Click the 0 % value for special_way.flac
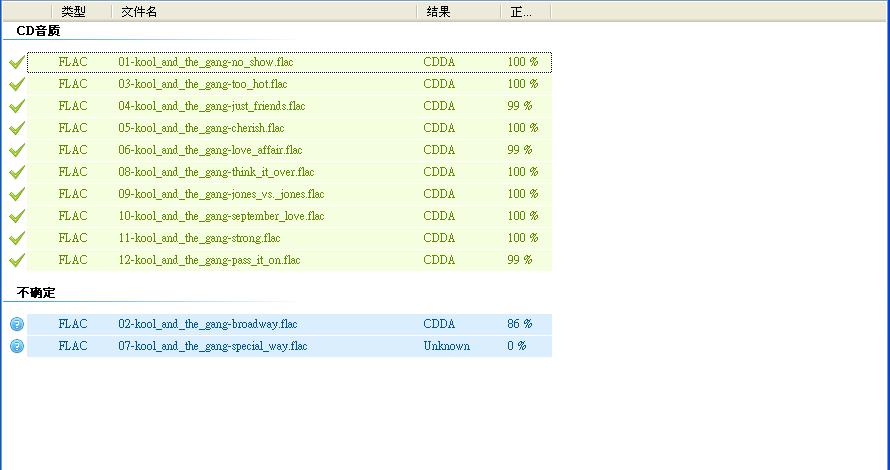The height and width of the screenshot is (470, 890). coord(517,346)
